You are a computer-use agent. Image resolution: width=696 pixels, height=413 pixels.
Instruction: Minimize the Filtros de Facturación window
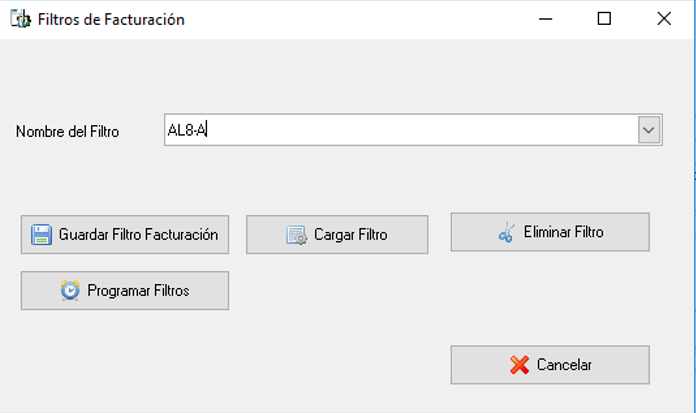click(546, 19)
